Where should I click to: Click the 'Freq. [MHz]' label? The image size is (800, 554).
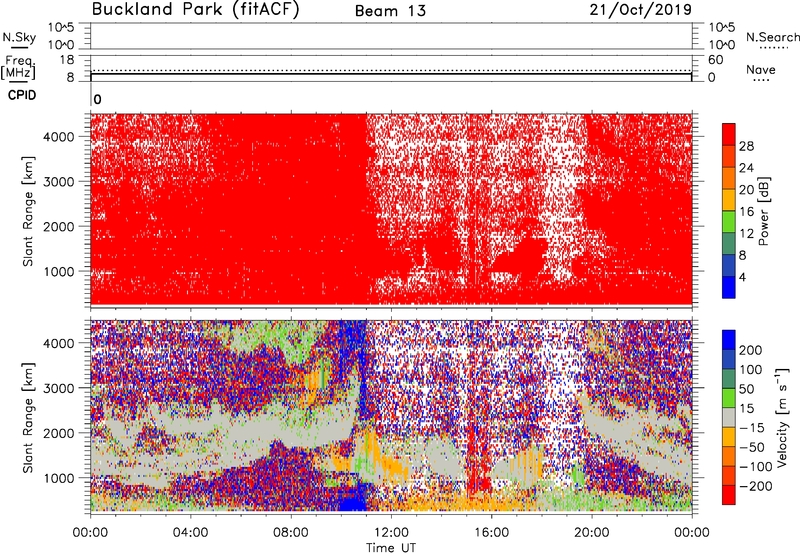(18, 67)
